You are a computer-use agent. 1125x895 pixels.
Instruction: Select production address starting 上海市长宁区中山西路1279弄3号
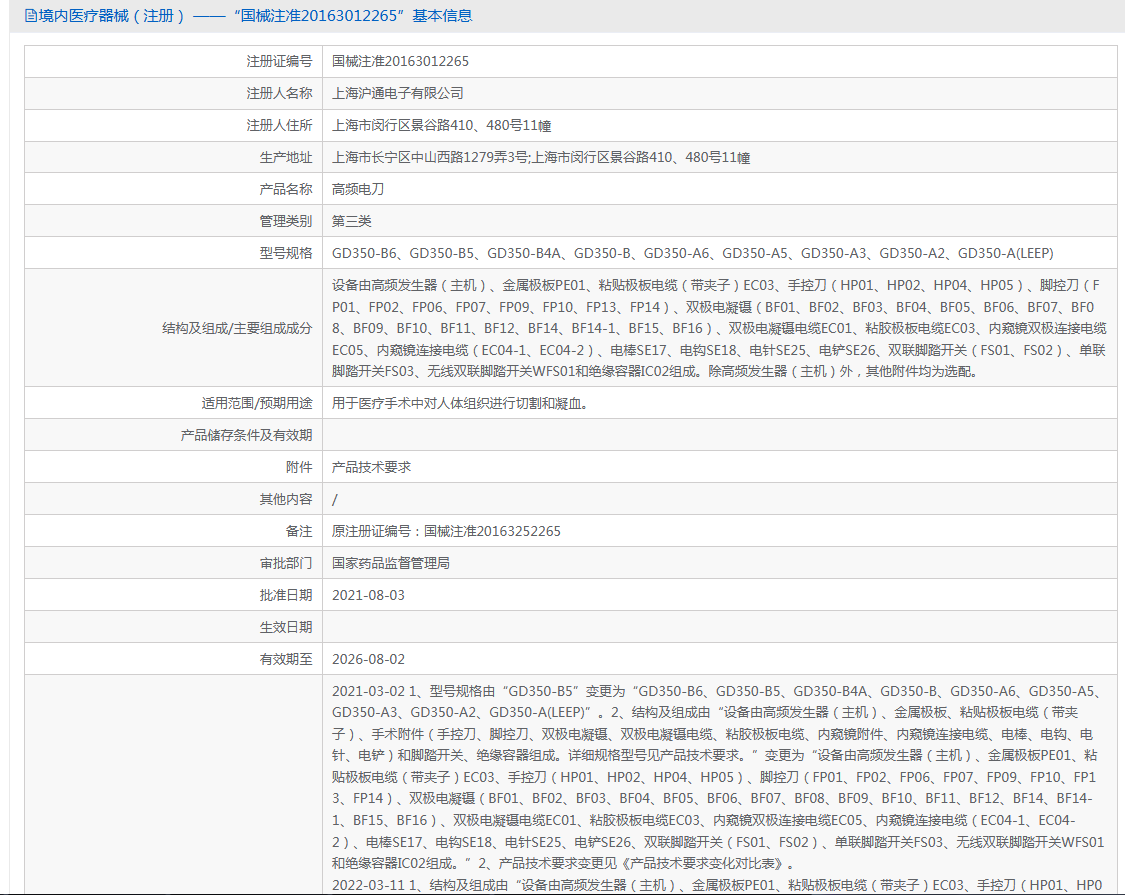[541, 157]
